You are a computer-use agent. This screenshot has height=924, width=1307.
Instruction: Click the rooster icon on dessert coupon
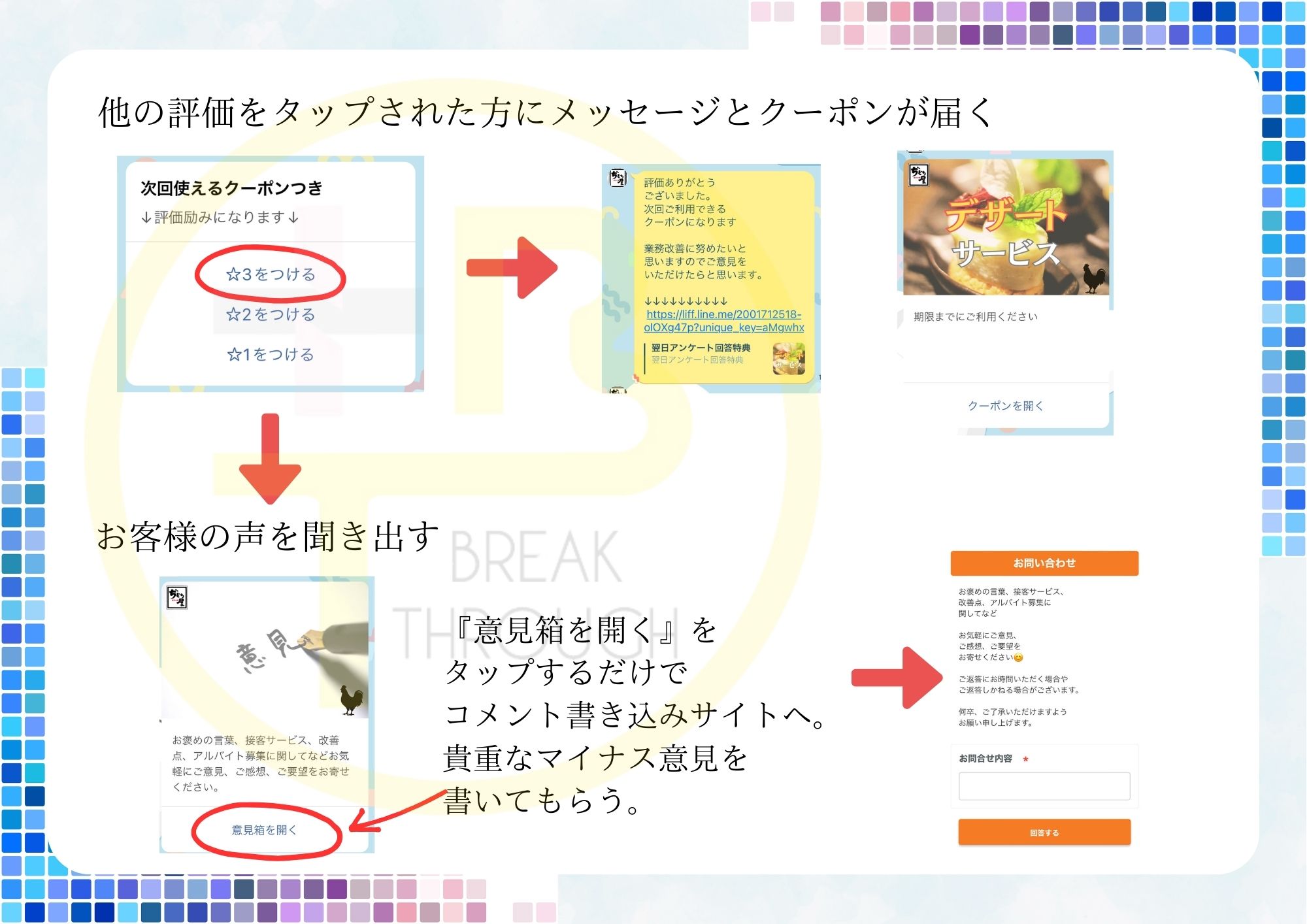point(1093,278)
